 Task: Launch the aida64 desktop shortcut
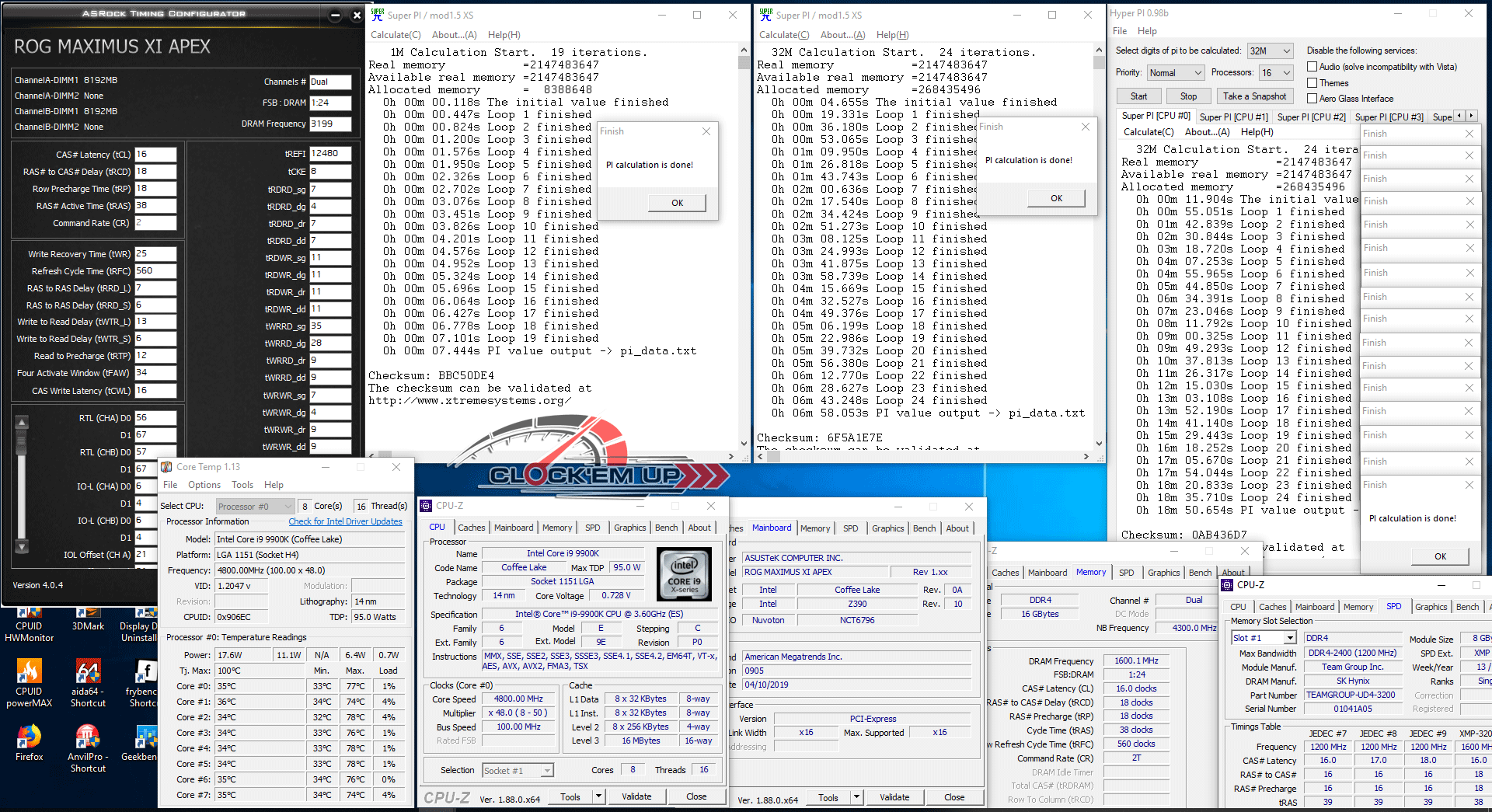pos(88,674)
